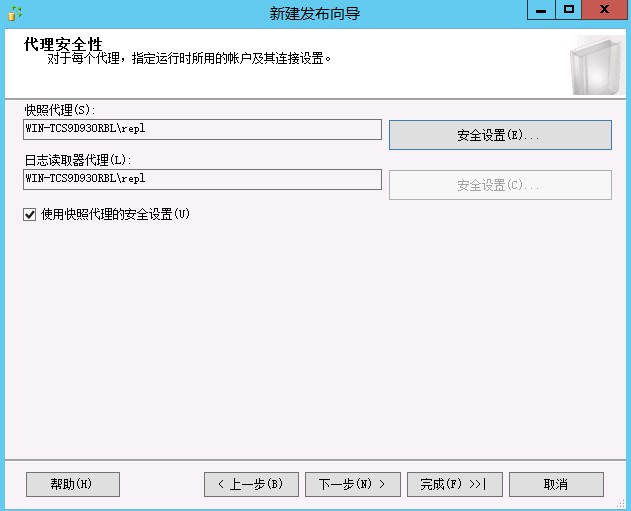
Task: Toggle 使用快照代理的安全设置 checkbox
Action: 30,214
